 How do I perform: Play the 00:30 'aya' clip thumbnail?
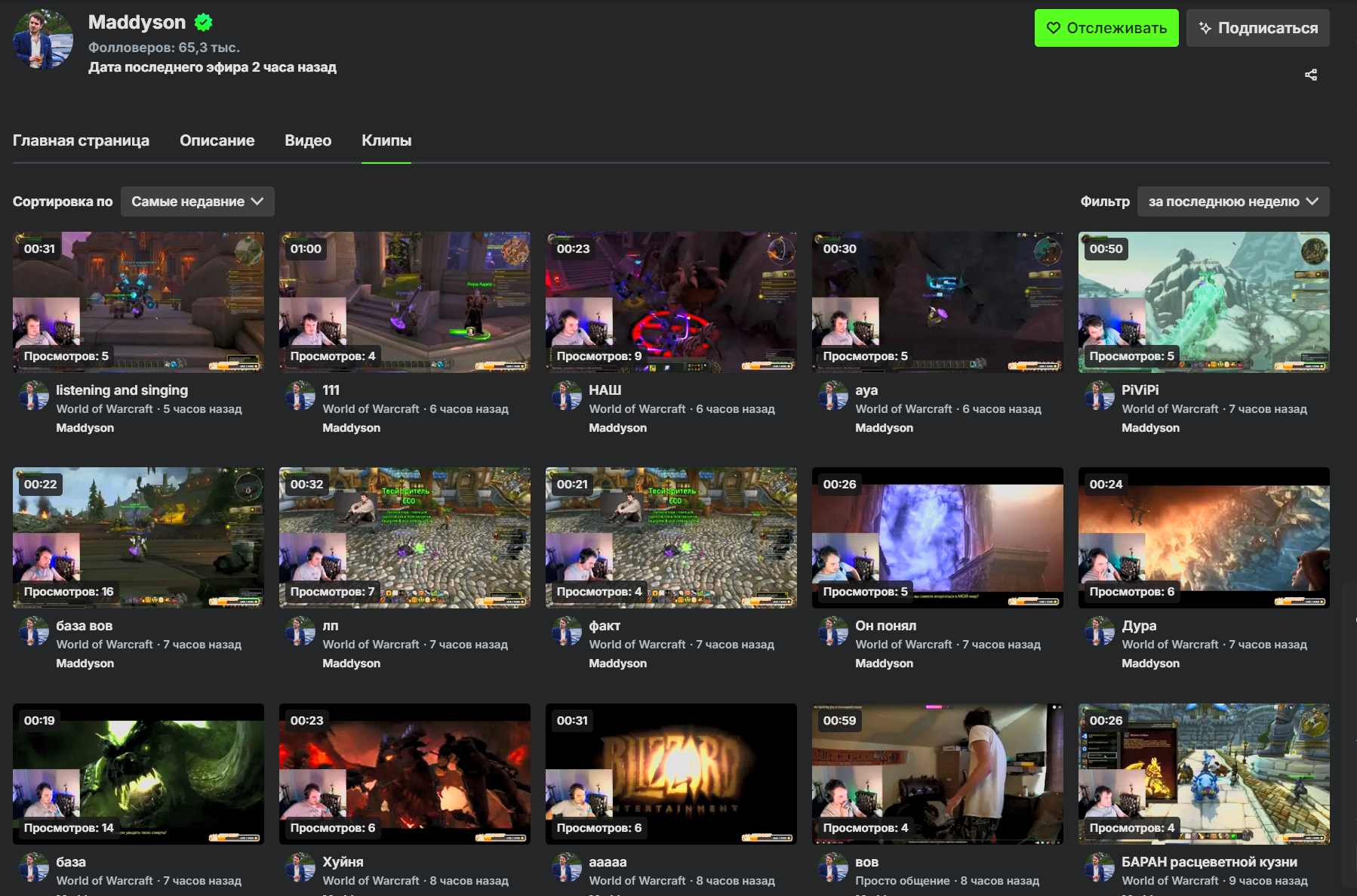pyautogui.click(x=937, y=302)
